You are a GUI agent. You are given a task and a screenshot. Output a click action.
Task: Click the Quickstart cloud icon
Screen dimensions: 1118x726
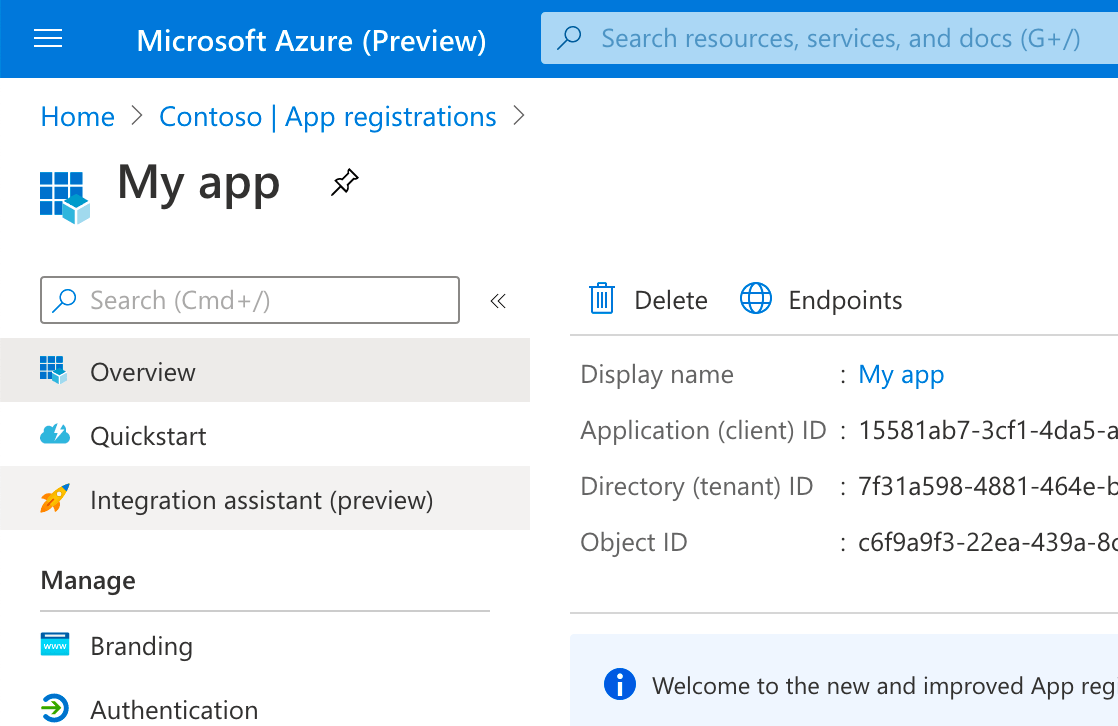(54, 434)
